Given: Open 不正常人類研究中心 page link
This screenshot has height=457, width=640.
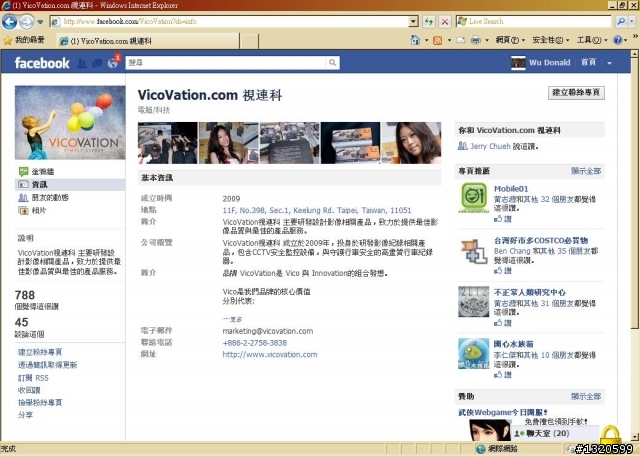Looking at the screenshot, I should click(x=530, y=292).
